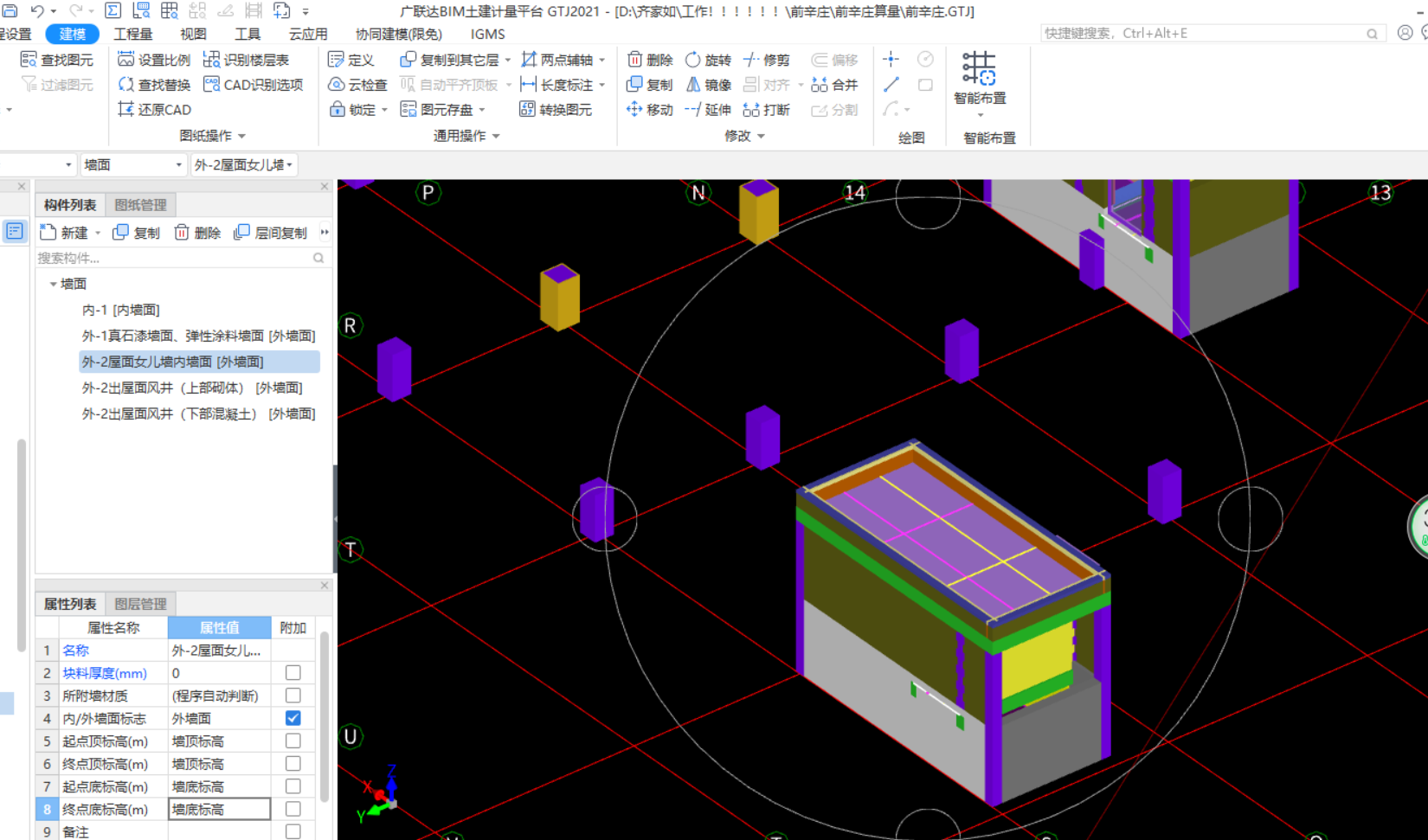
Task: Toggle 所附墙材质 附加 checkbox
Action: point(293,696)
